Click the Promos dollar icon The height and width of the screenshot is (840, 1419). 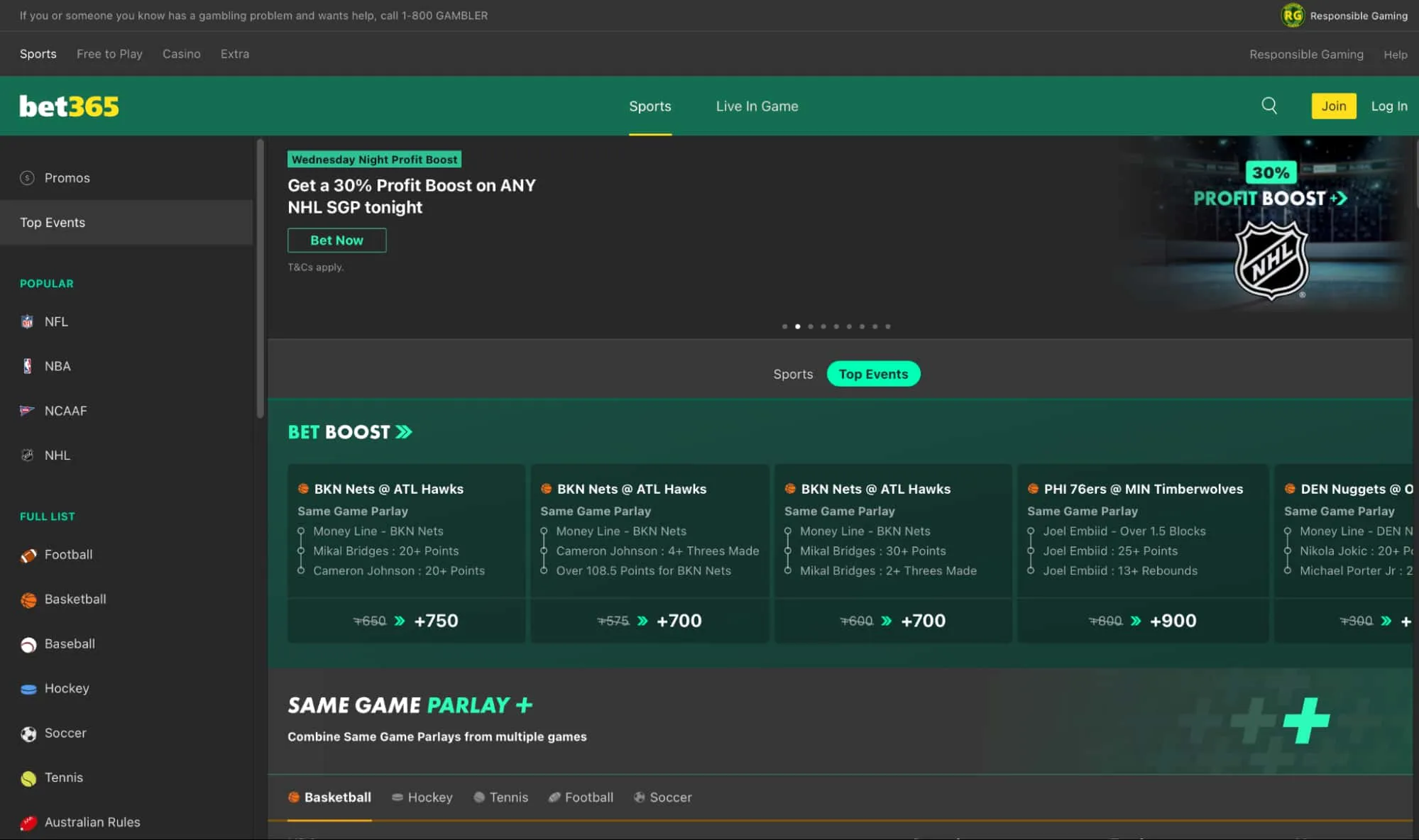coord(27,178)
